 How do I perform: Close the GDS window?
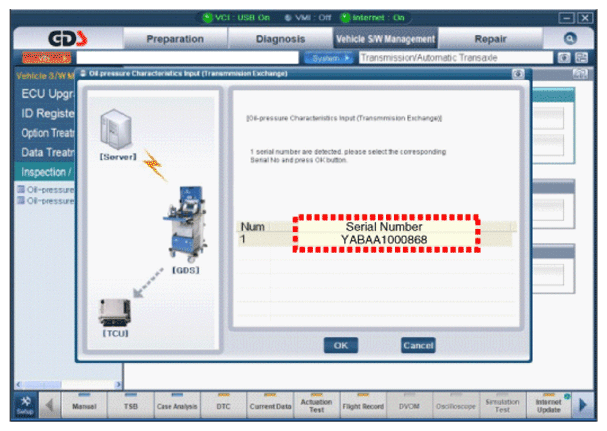pos(585,18)
